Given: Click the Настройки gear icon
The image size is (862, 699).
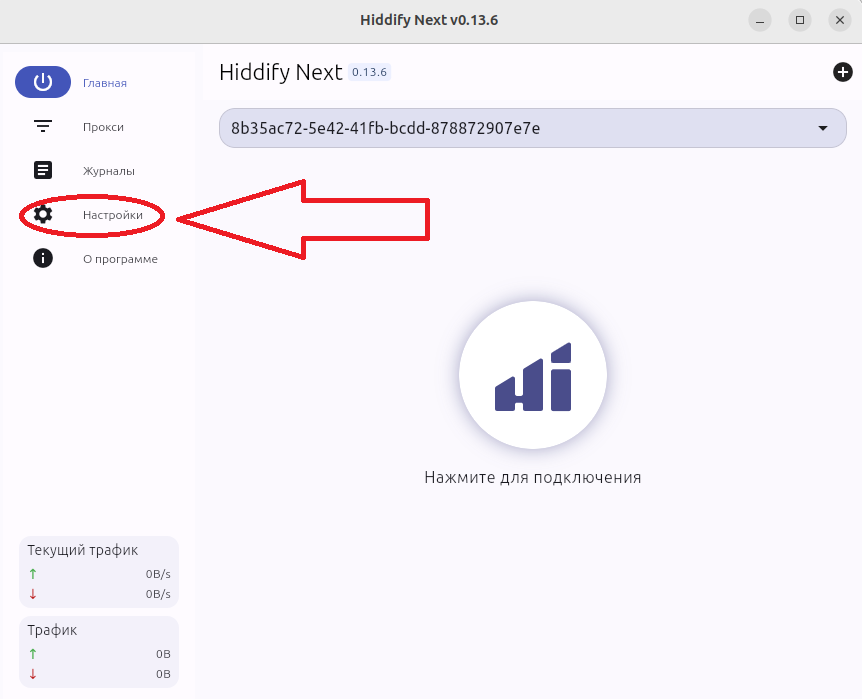Looking at the screenshot, I should tap(43, 214).
